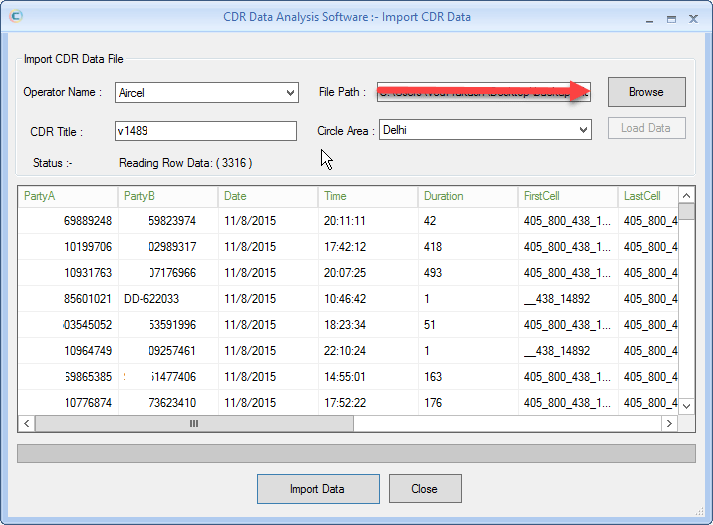
Task: Click the Browse button
Action: [x=647, y=92]
